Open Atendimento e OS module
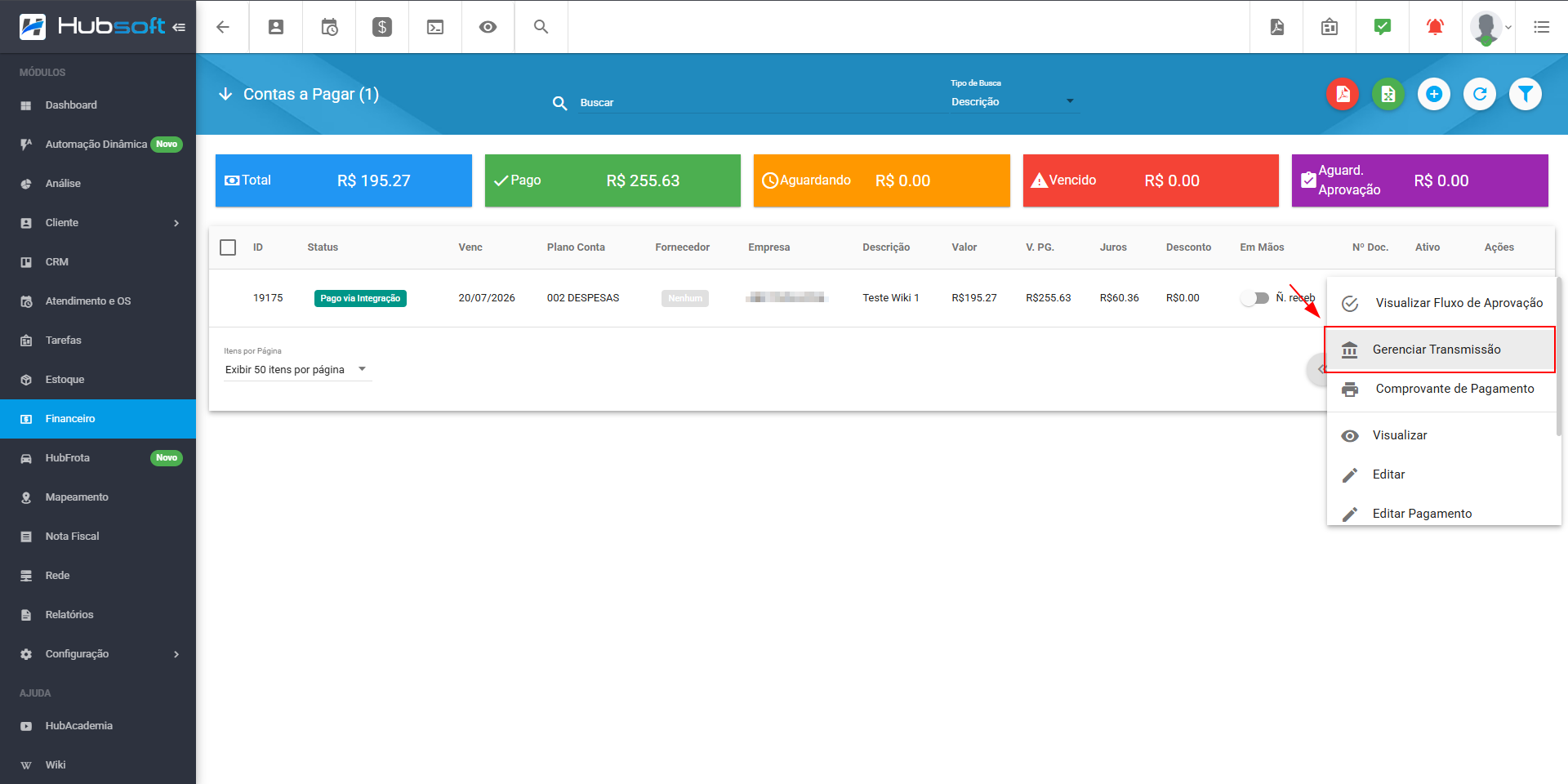Image resolution: width=1568 pixels, height=784 pixels. coord(98,301)
